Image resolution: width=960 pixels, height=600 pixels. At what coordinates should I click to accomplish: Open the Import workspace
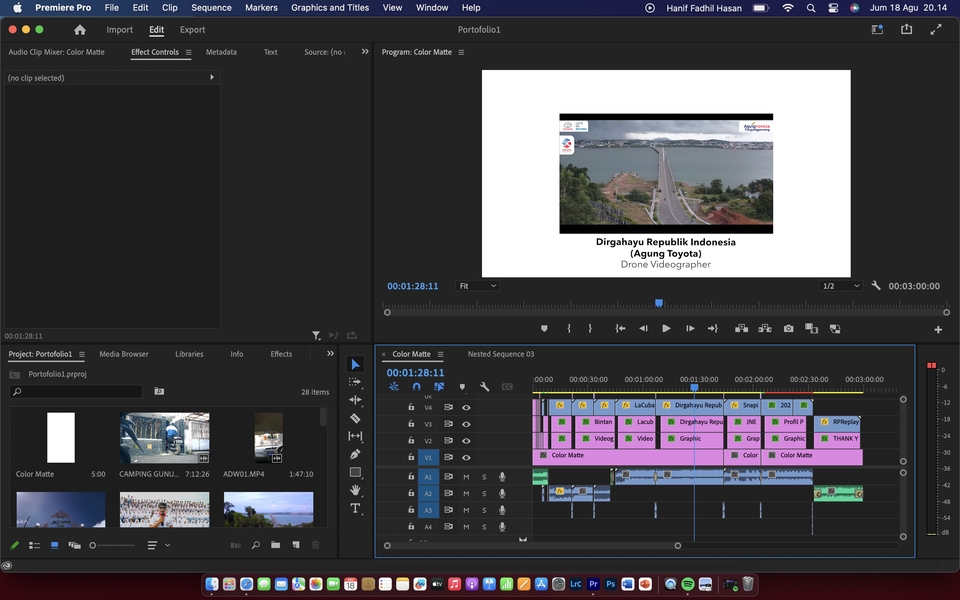pyautogui.click(x=119, y=29)
